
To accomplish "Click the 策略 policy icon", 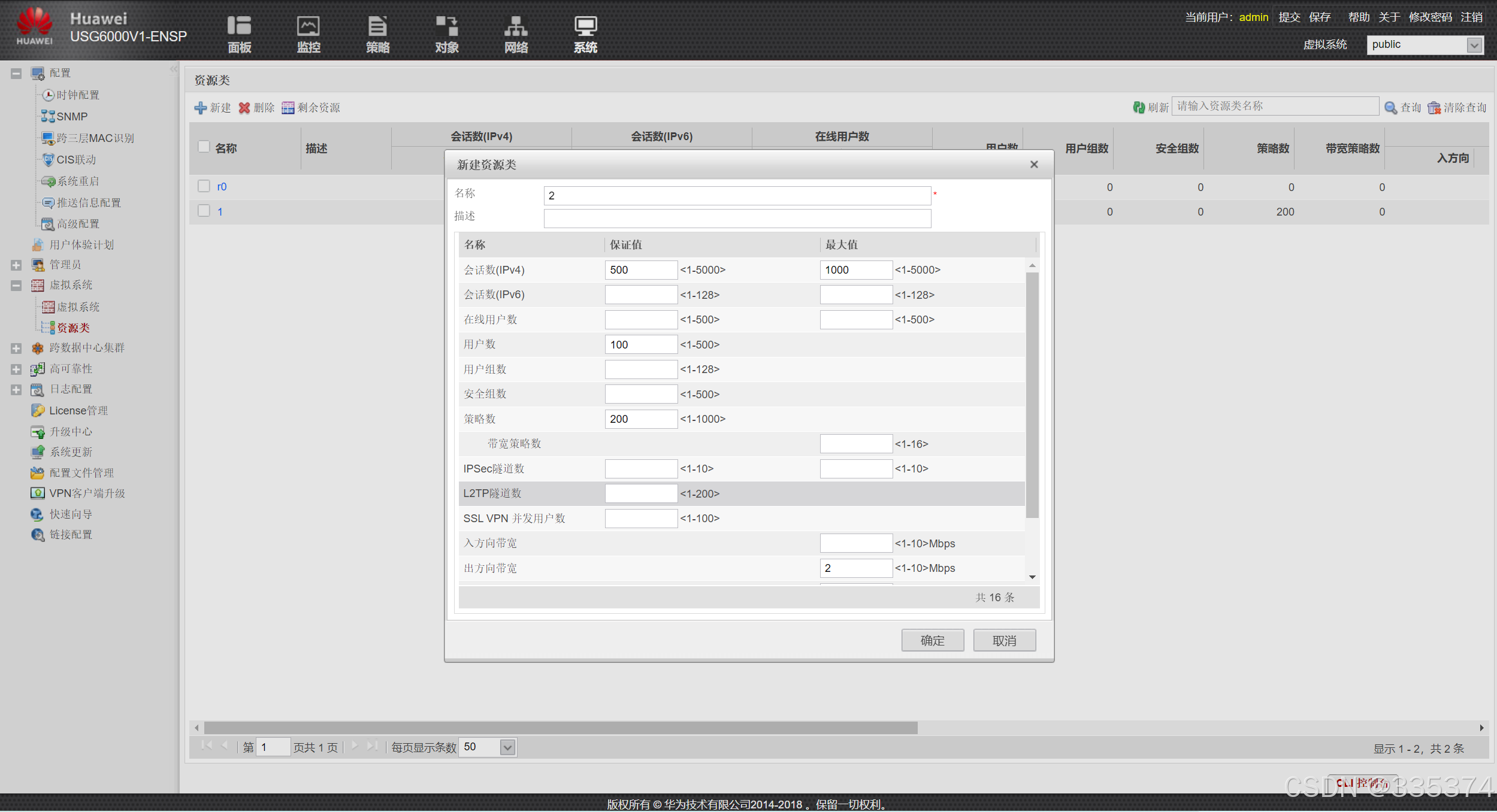I will click(x=377, y=26).
